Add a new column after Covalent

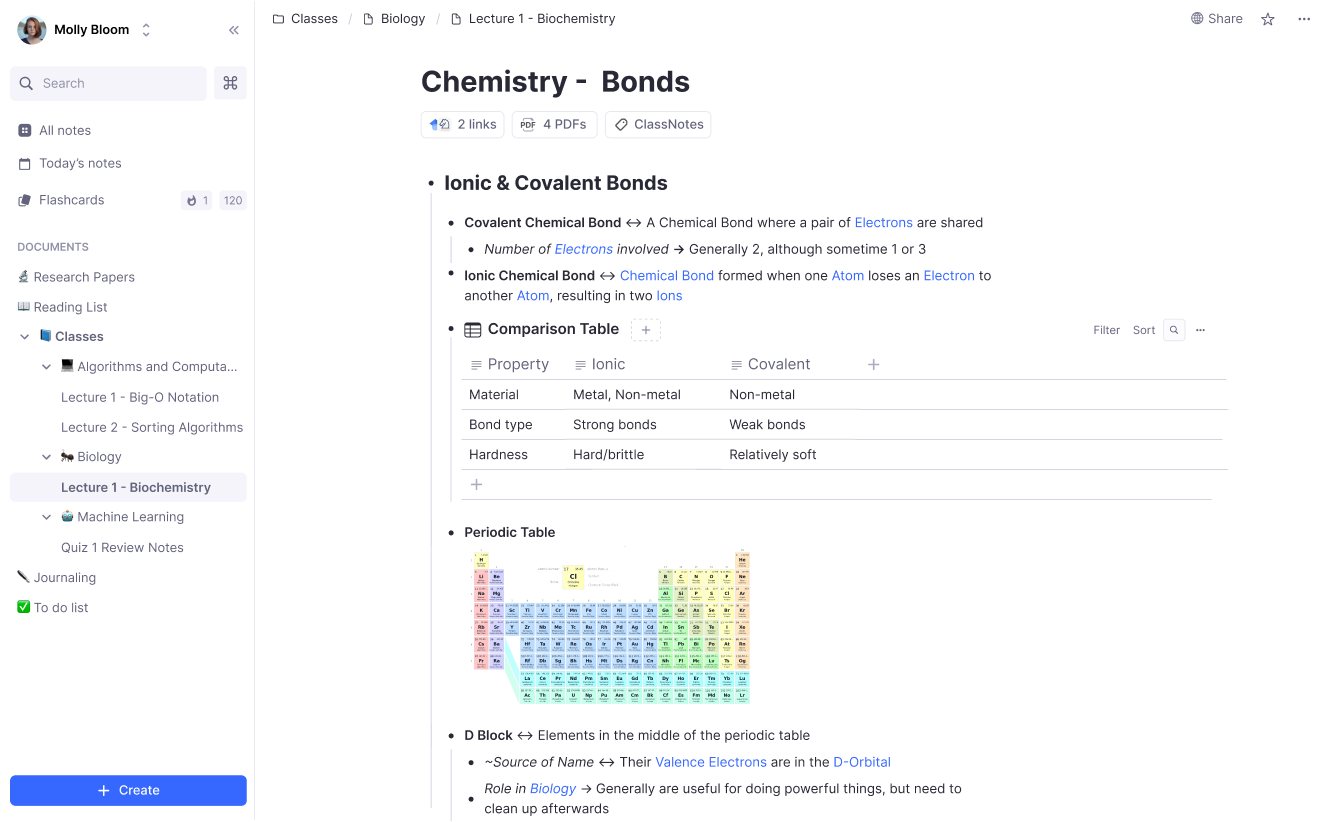tap(873, 365)
